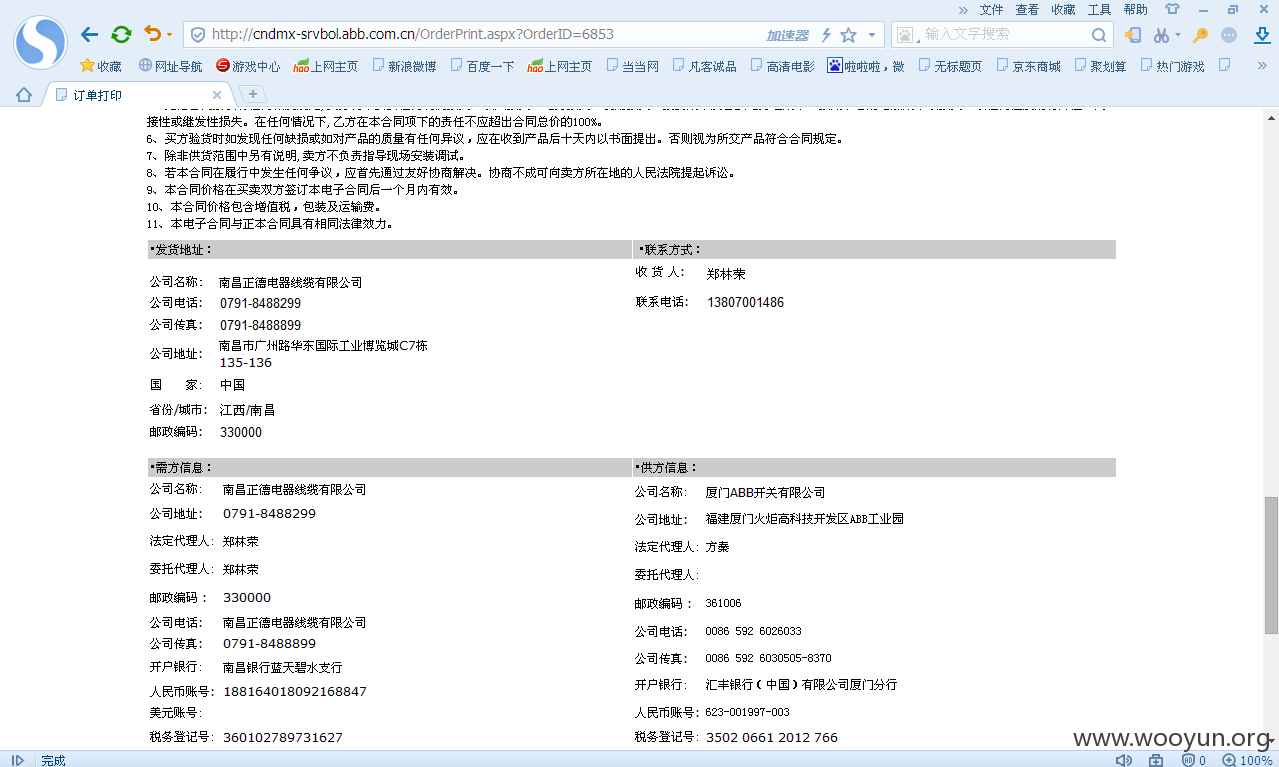Viewport: 1279px width, 767px height.
Task: Click the tax number 360102789731627
Action: click(283, 737)
